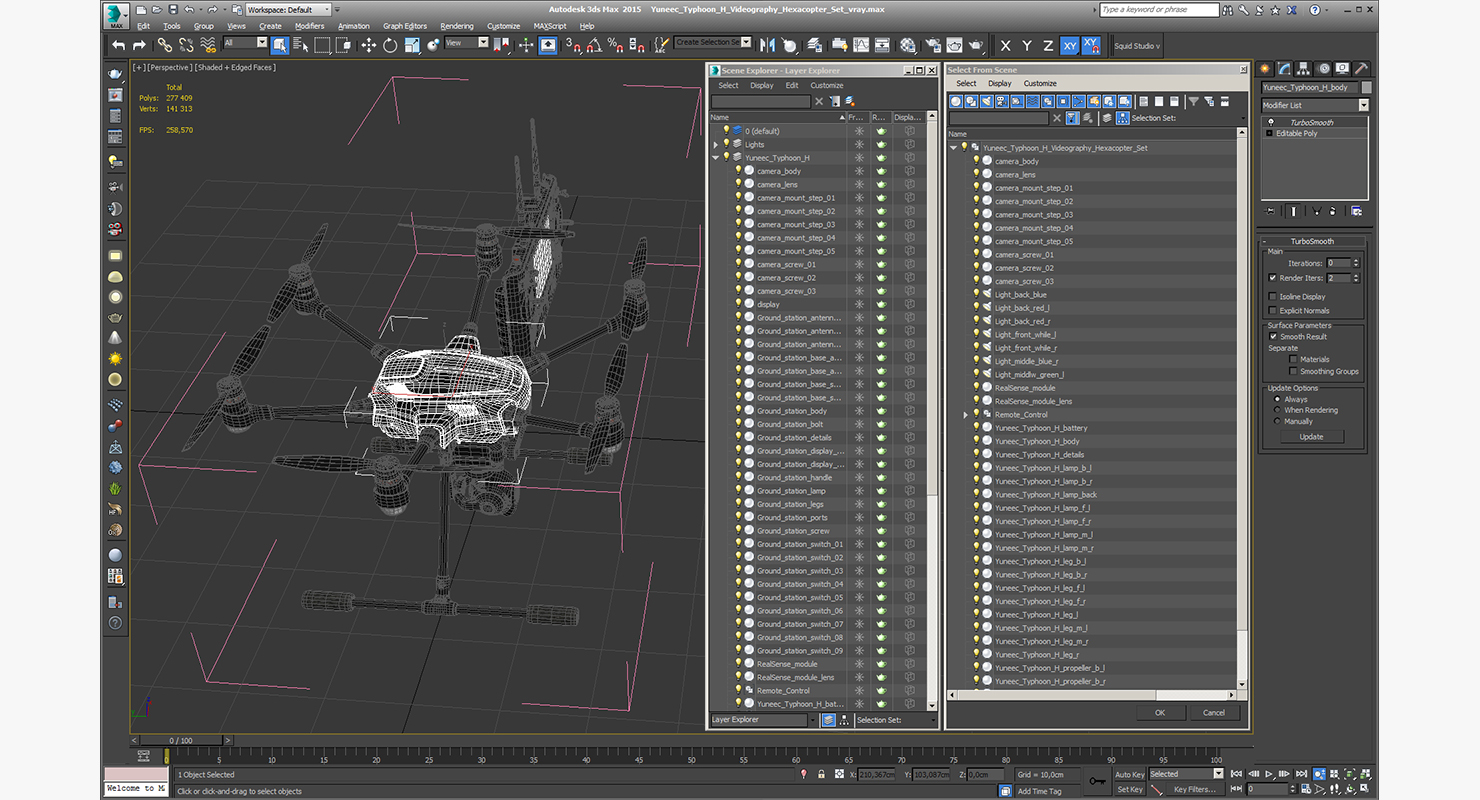Enable the Explicit Normals checkbox
The width and height of the screenshot is (1480, 800).
[x=1272, y=311]
